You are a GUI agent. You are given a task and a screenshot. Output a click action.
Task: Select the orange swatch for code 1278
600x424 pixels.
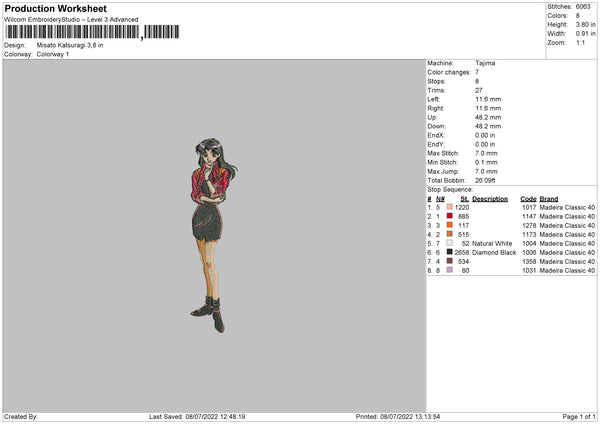(449, 225)
